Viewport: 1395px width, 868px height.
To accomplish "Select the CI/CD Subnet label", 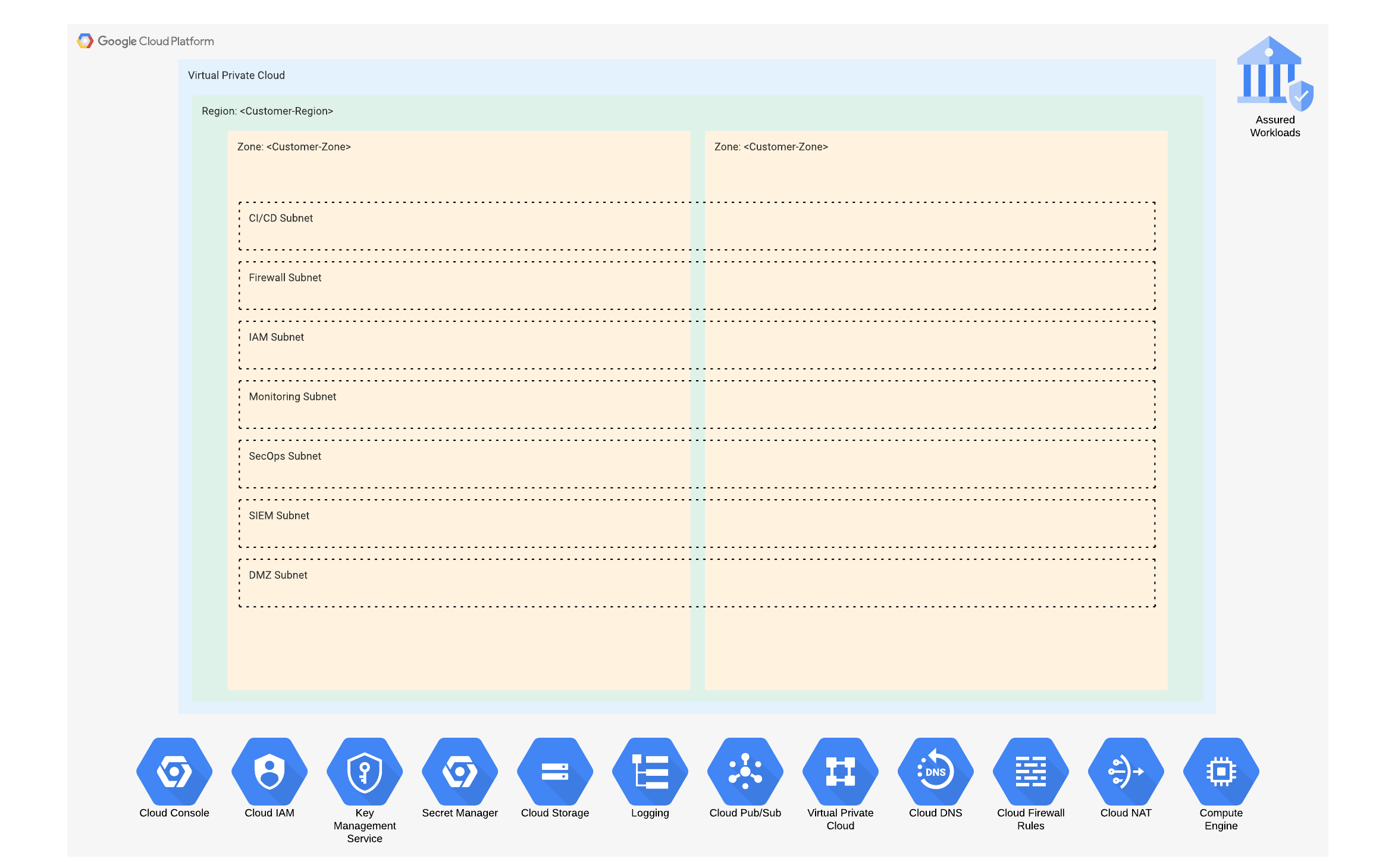I will (x=281, y=218).
